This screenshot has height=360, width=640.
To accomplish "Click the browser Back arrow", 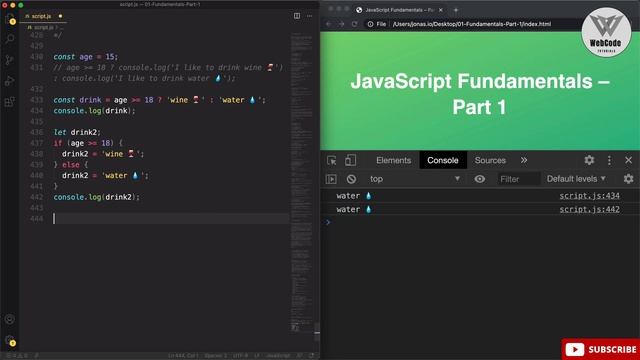I will 329,24.
